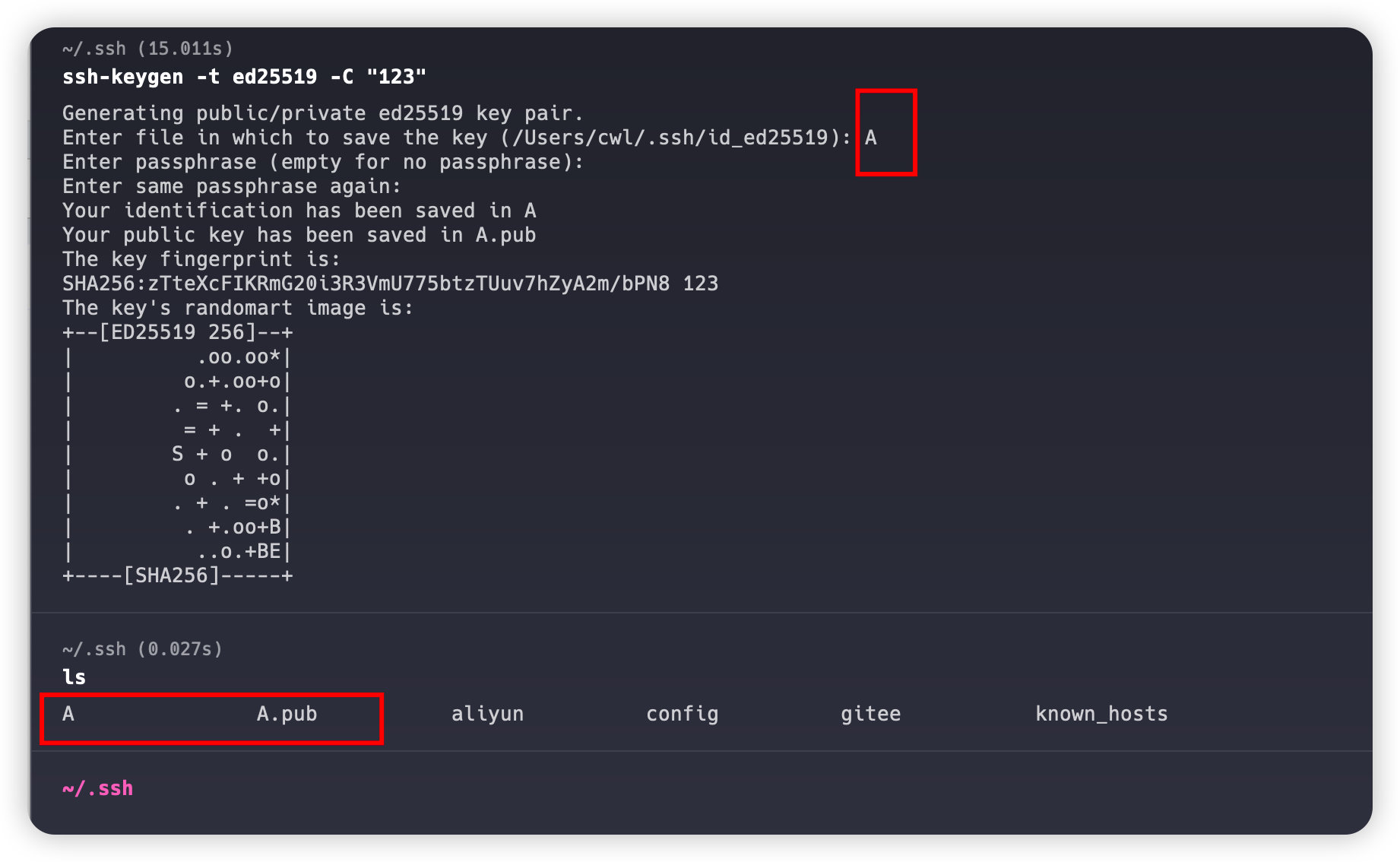Click the ED25519 256 randomart top border
1400x862 pixels.
[x=177, y=332]
